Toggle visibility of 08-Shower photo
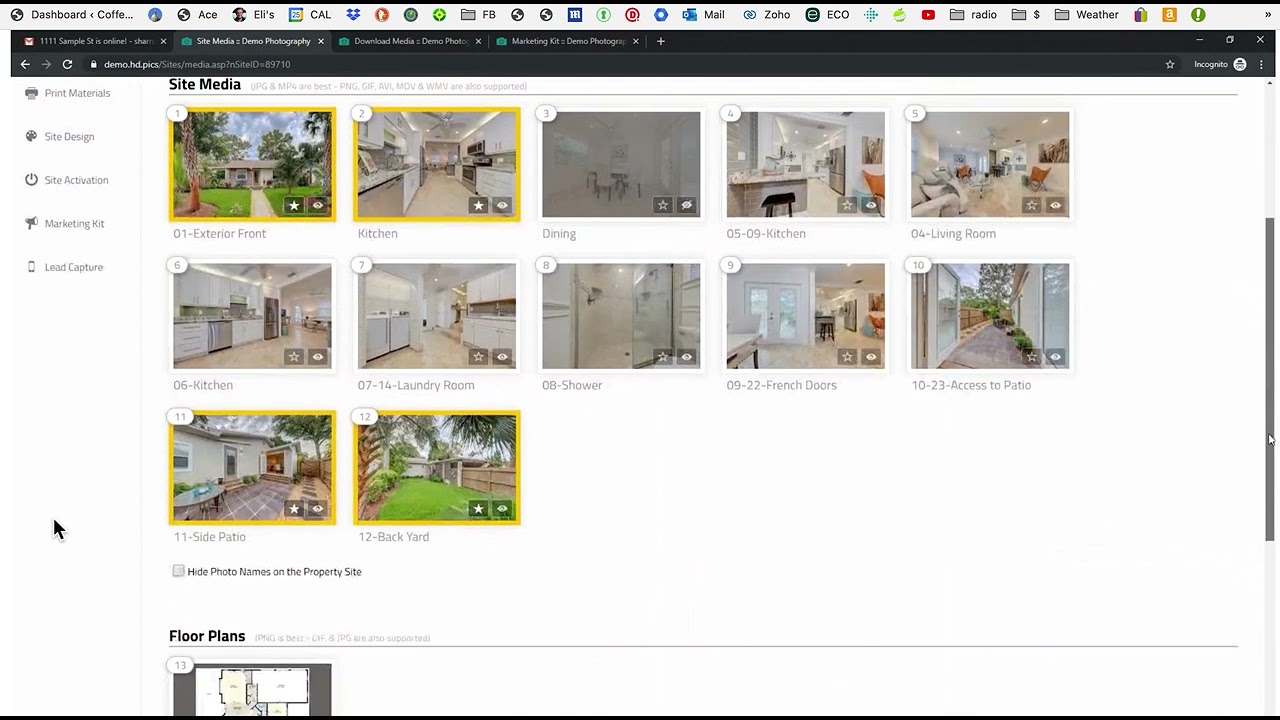Image resolution: width=1280 pixels, height=720 pixels. coord(686,357)
